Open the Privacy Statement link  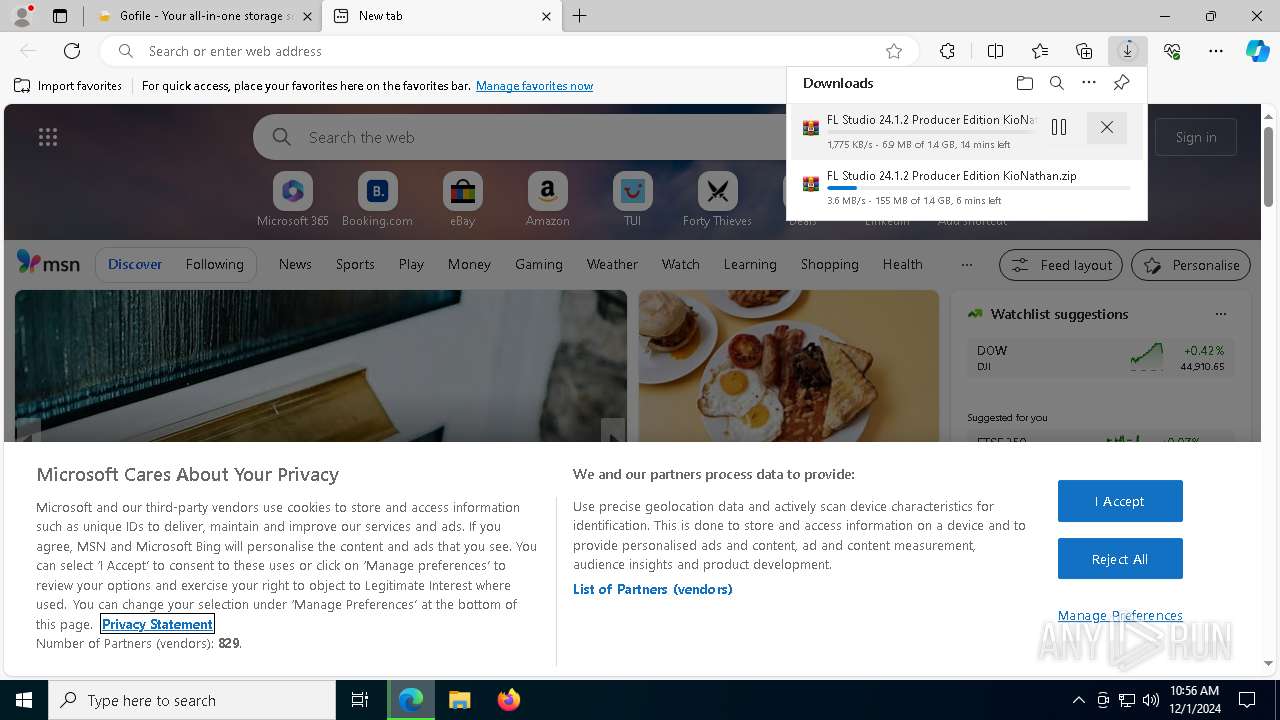click(157, 624)
